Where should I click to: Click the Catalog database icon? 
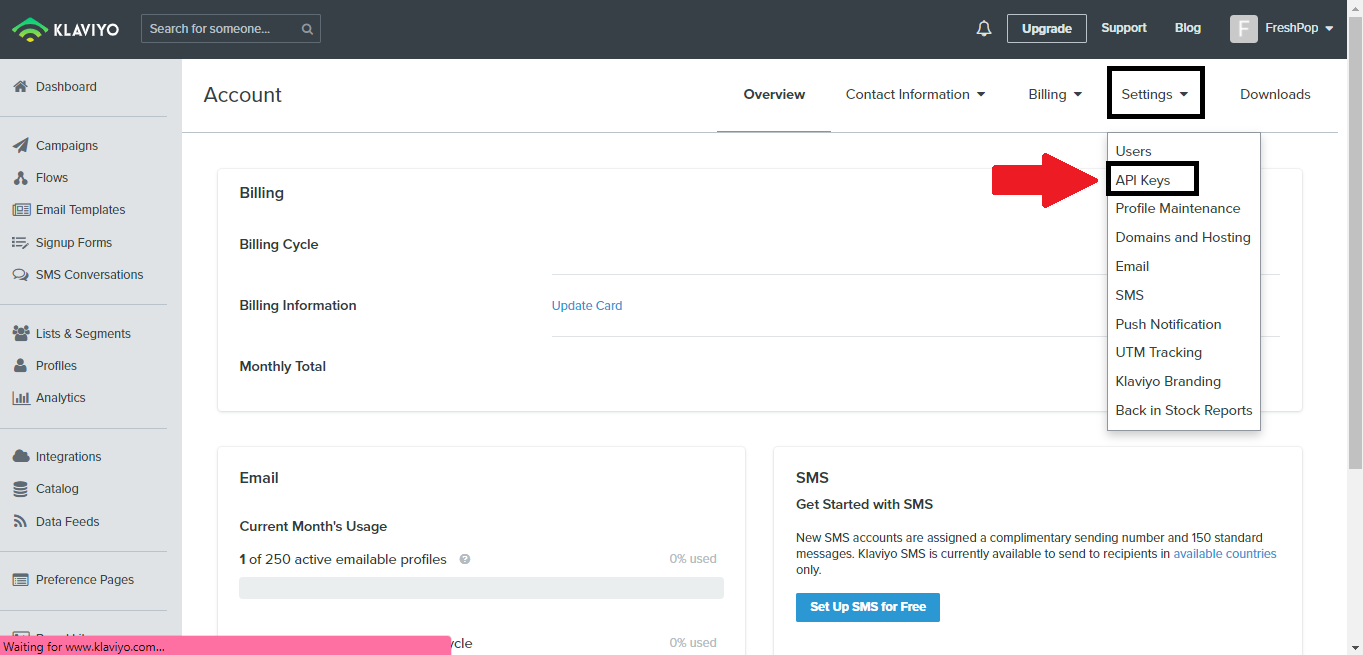(20, 489)
